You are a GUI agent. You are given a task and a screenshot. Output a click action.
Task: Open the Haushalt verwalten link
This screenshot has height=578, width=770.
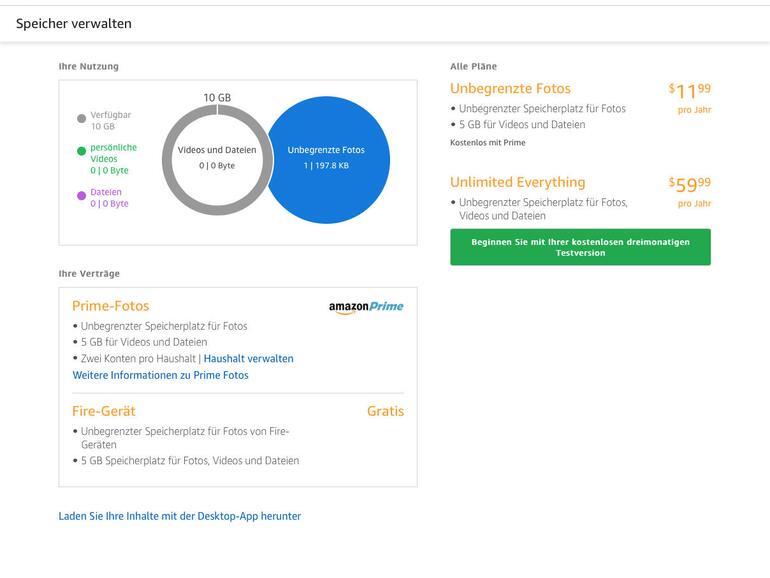249,358
